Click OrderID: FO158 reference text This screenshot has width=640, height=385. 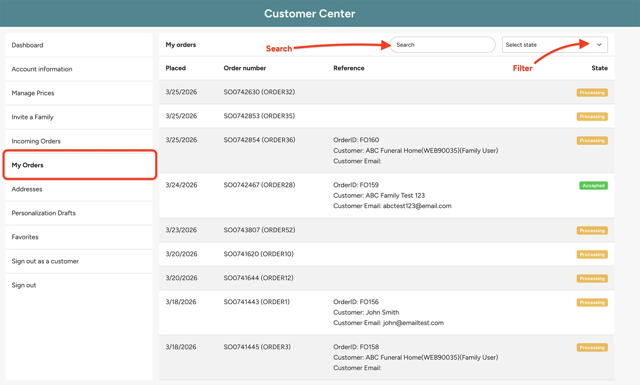pos(356,347)
